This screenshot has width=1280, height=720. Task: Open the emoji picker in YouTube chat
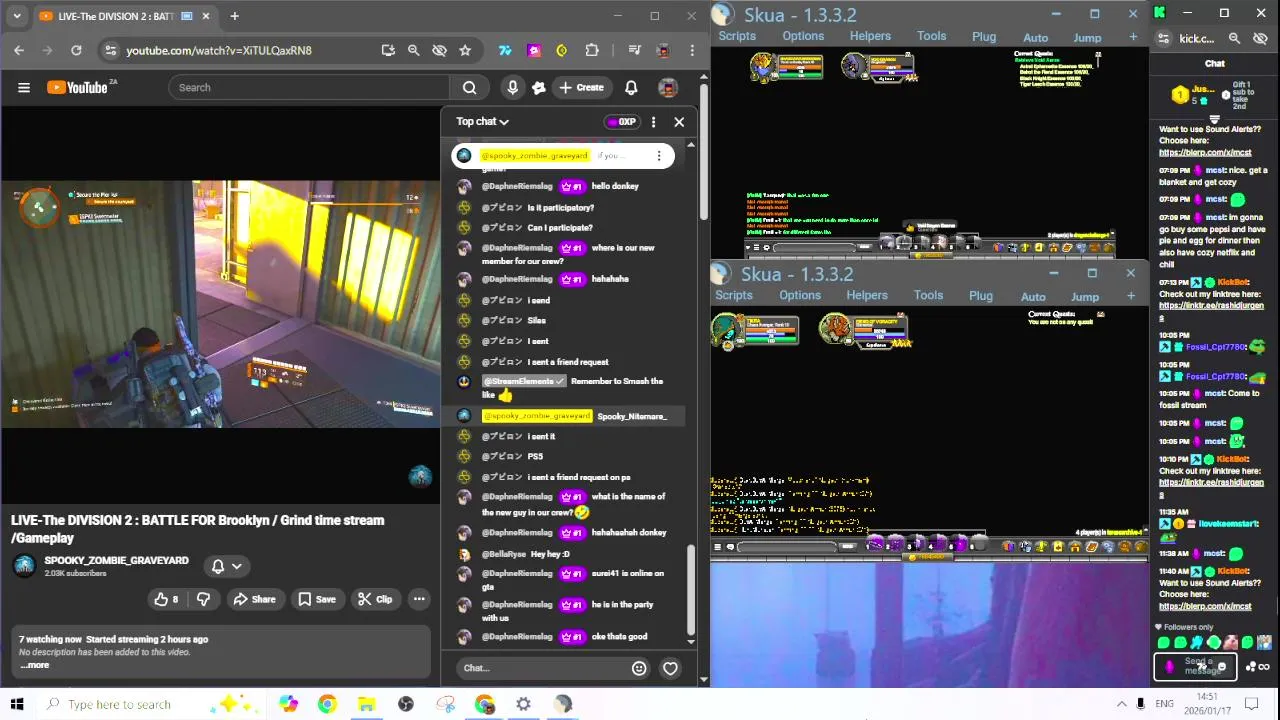(x=639, y=668)
